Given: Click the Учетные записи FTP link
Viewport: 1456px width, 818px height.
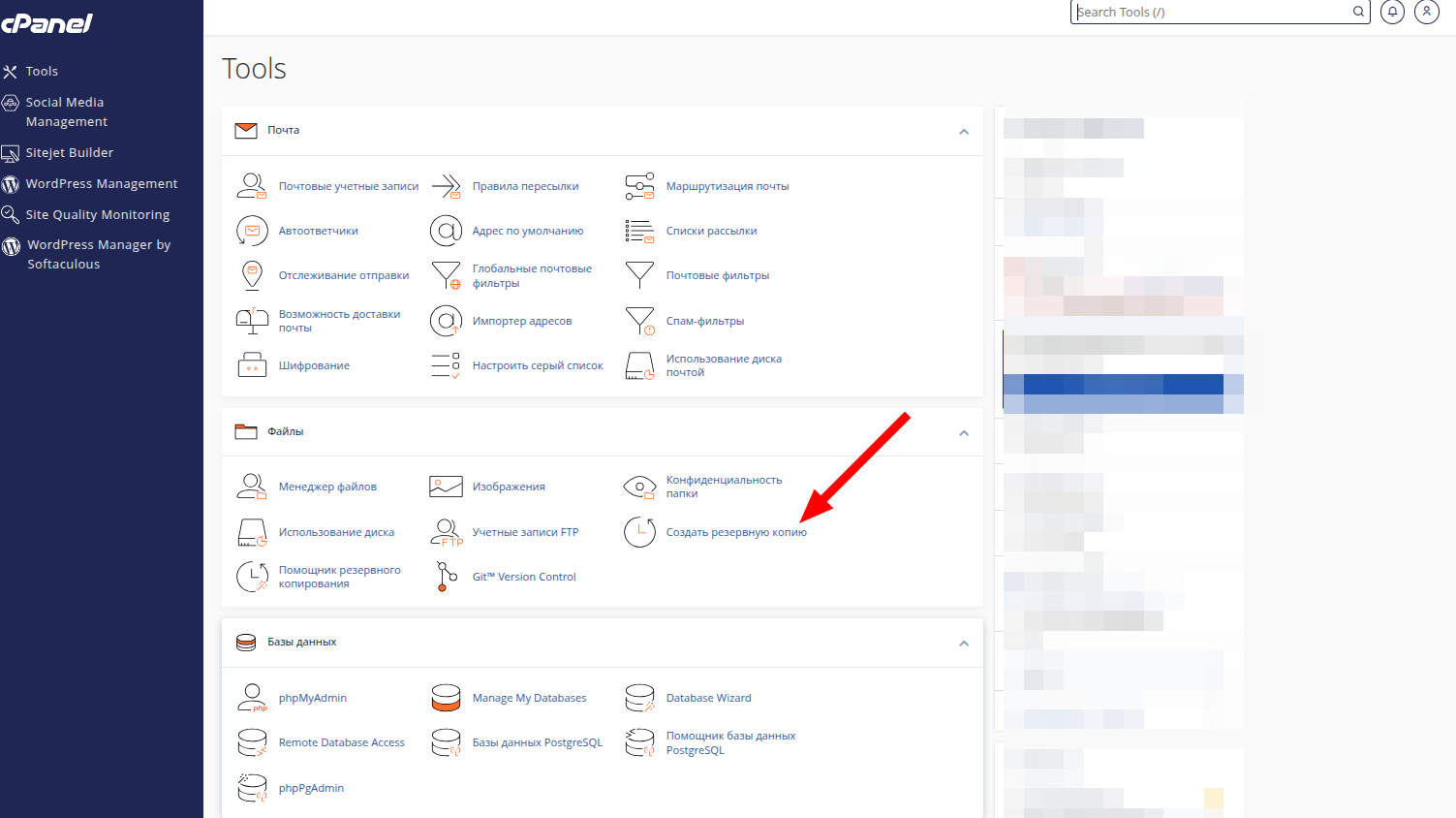Looking at the screenshot, I should click(x=525, y=532).
